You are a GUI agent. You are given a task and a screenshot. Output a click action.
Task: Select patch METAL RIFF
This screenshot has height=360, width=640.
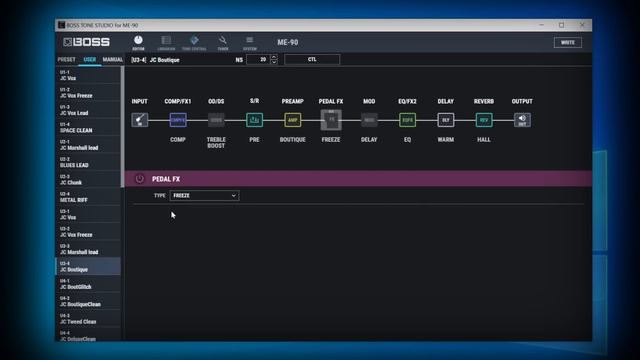[x=88, y=197]
